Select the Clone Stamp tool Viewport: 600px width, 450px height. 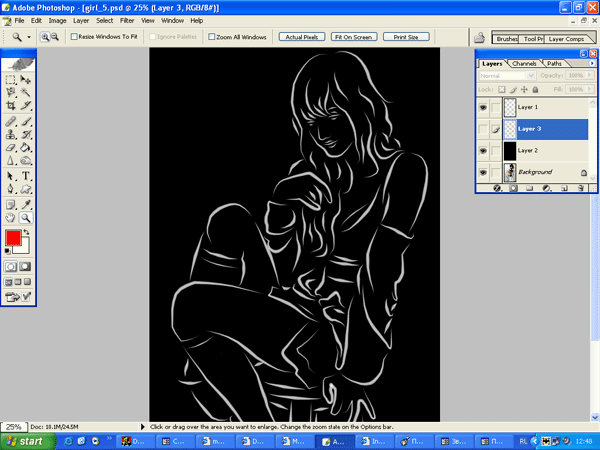click(x=11, y=134)
